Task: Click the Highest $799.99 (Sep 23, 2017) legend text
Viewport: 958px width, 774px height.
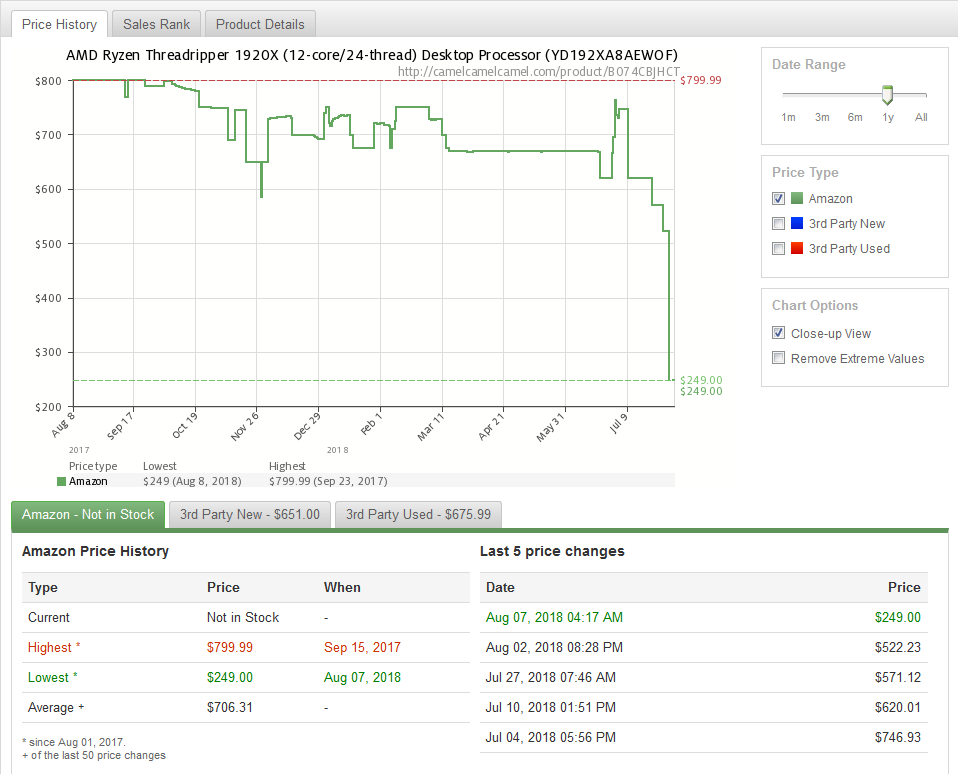Action: pyautogui.click(x=328, y=481)
